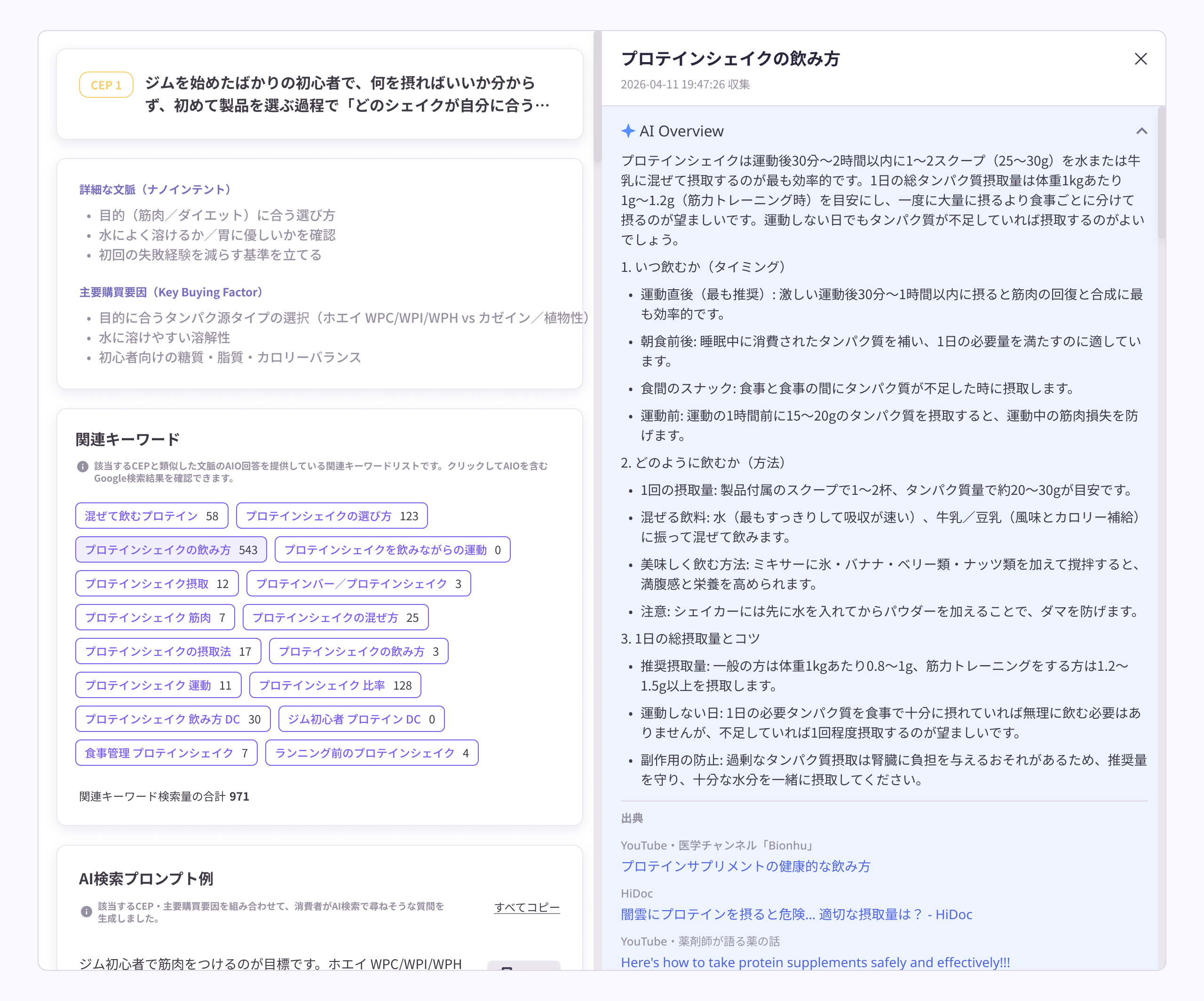1204x1001 pixels.
Task: Open HiDoc source link about 適切な摂取量
Action: click(796, 914)
